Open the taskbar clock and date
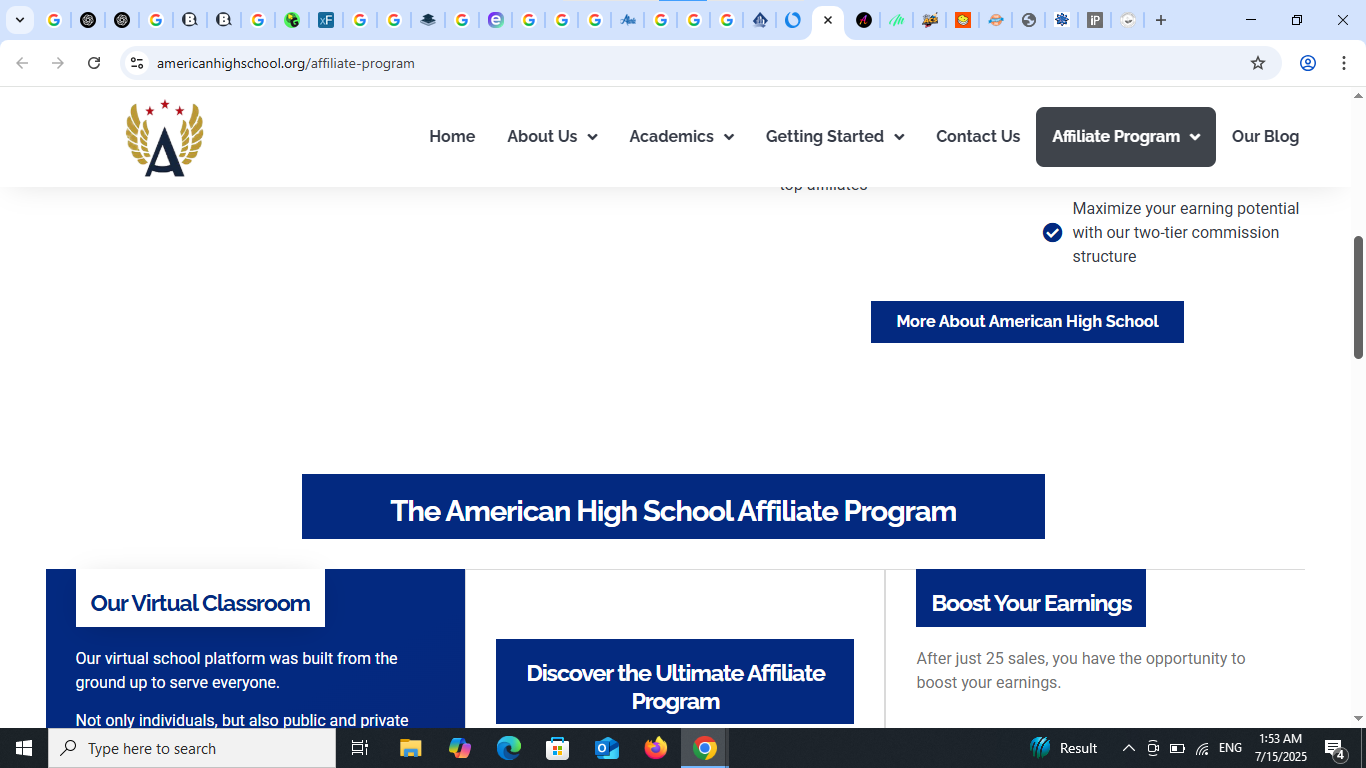 coord(1281,748)
